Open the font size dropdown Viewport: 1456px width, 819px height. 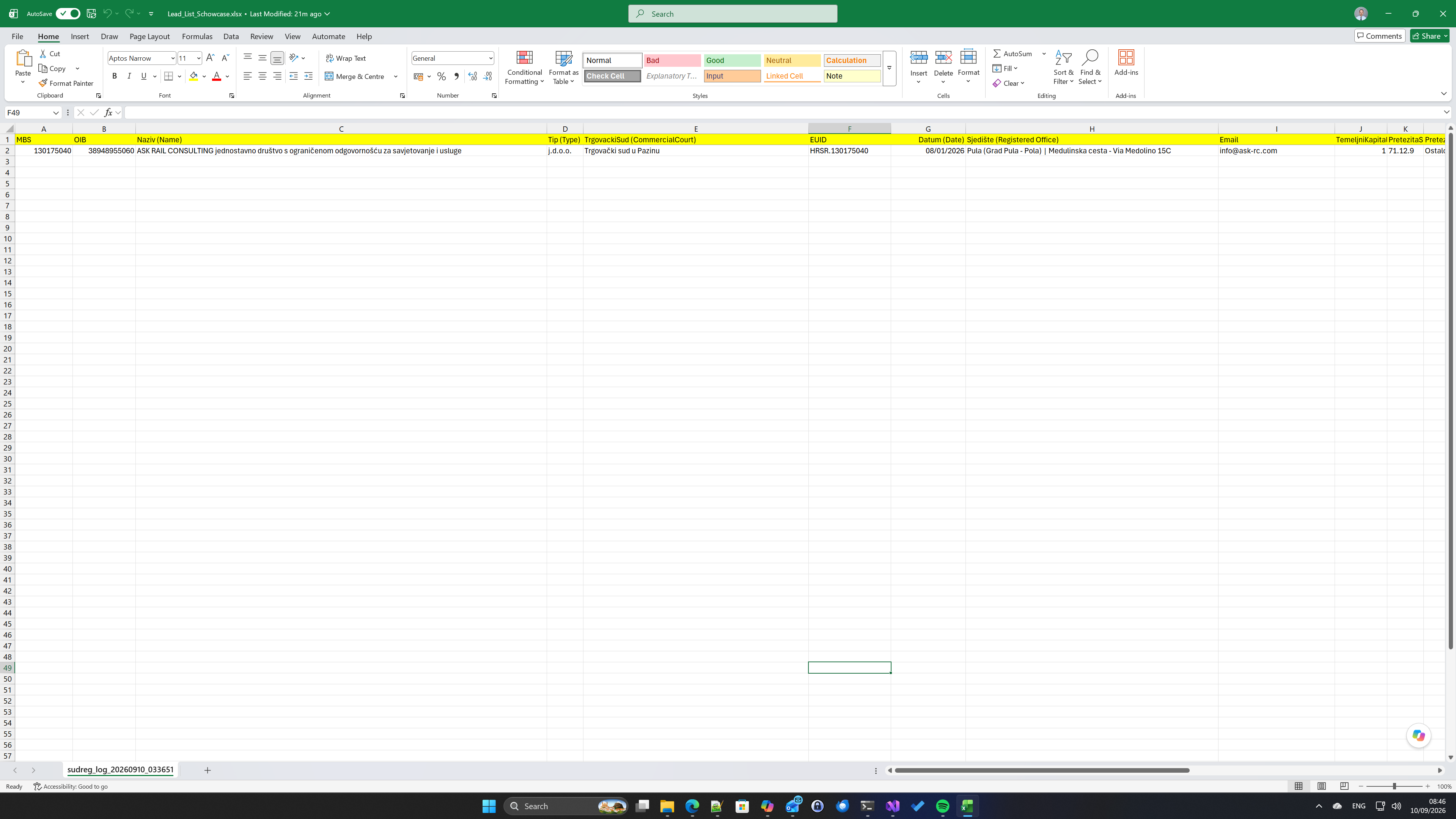pyautogui.click(x=198, y=58)
